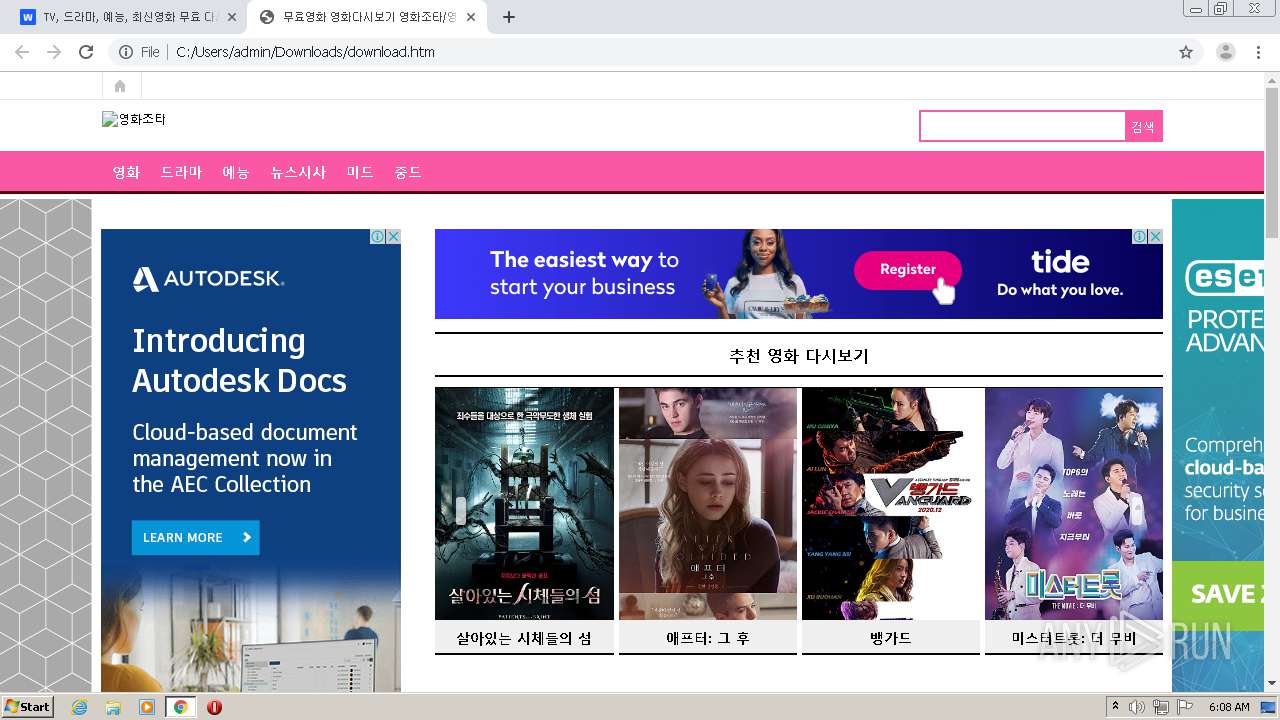
Task: Click the volume speaker tray icon
Action: (1137, 707)
